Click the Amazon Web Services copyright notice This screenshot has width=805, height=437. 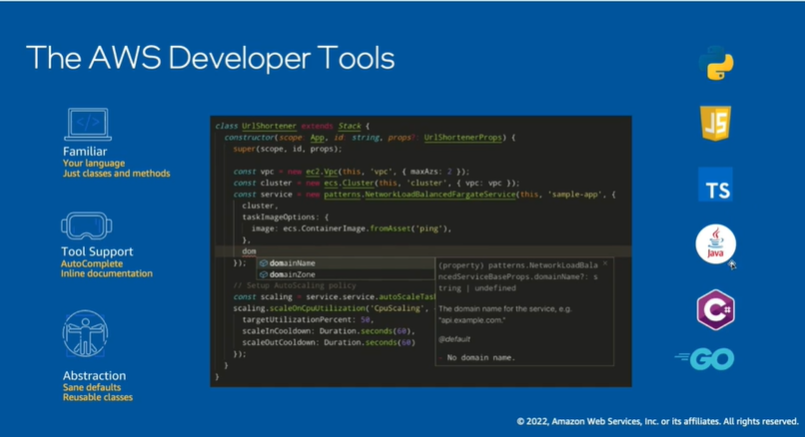(657, 422)
